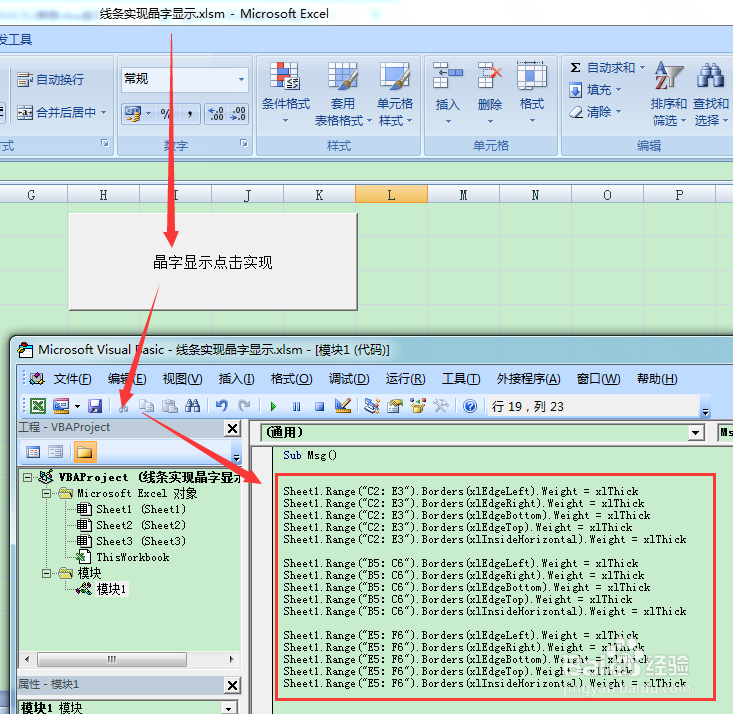The width and height of the screenshot is (733, 714).
Task: Click Insert cells icon in ribbon
Action: tap(447, 76)
